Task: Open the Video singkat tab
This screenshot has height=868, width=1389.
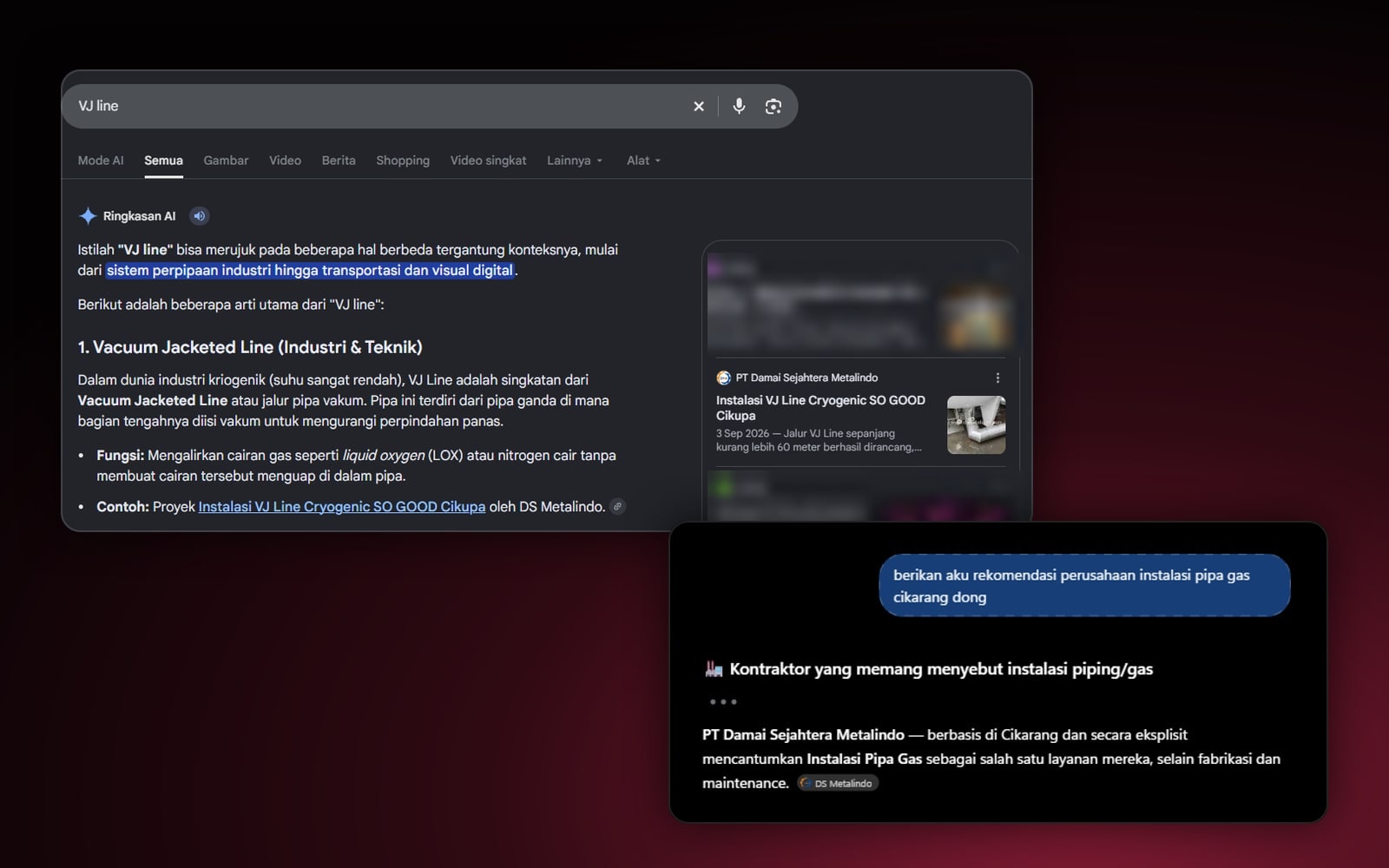Action: pos(488,161)
